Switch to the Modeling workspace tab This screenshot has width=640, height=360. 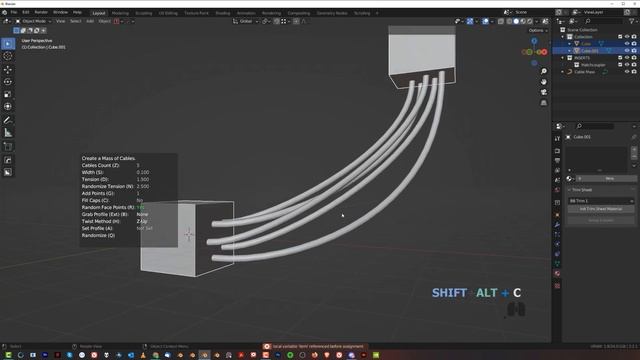pyautogui.click(x=120, y=13)
